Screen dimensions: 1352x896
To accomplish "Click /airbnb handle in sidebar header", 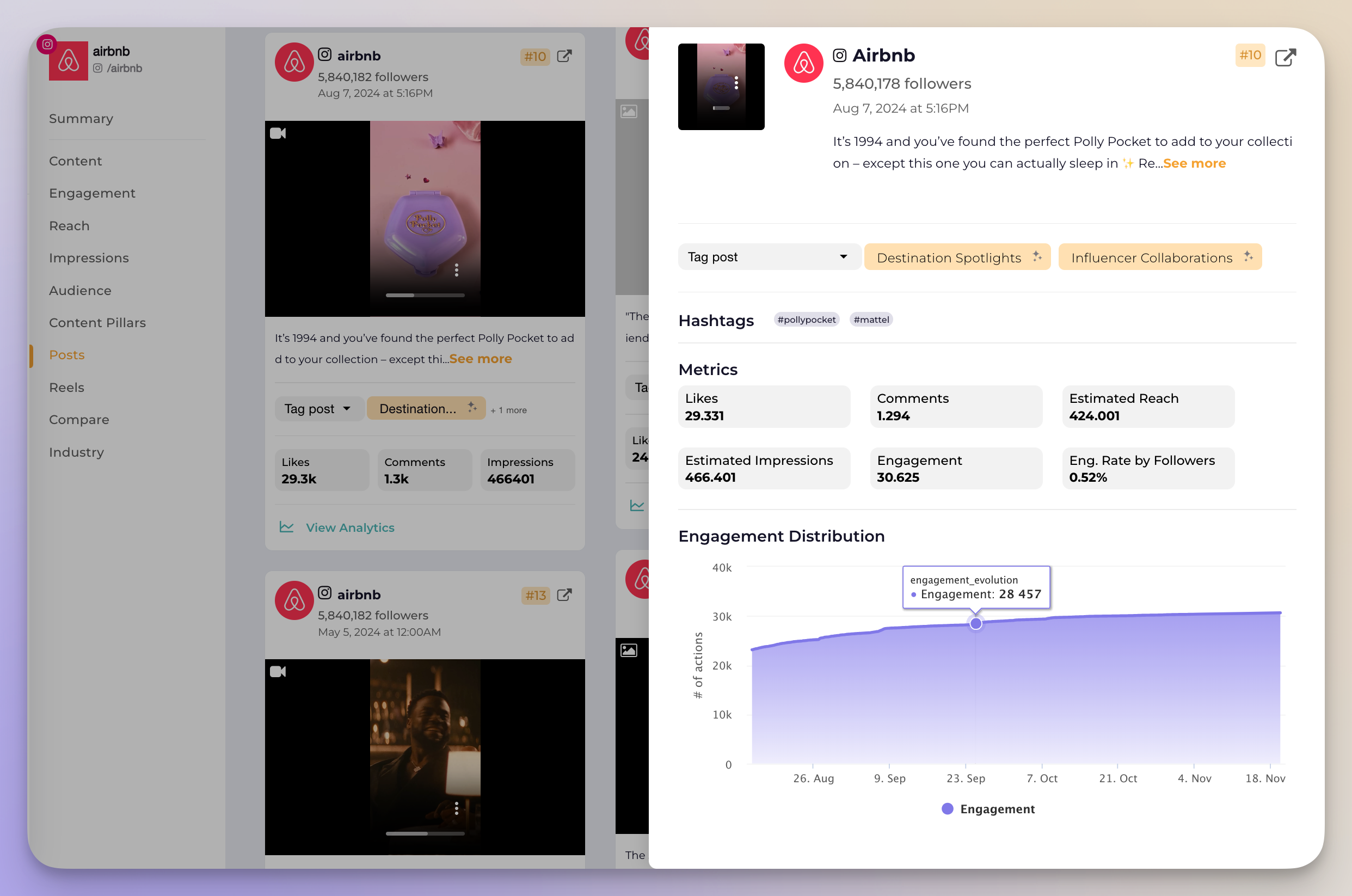I will pos(118,68).
